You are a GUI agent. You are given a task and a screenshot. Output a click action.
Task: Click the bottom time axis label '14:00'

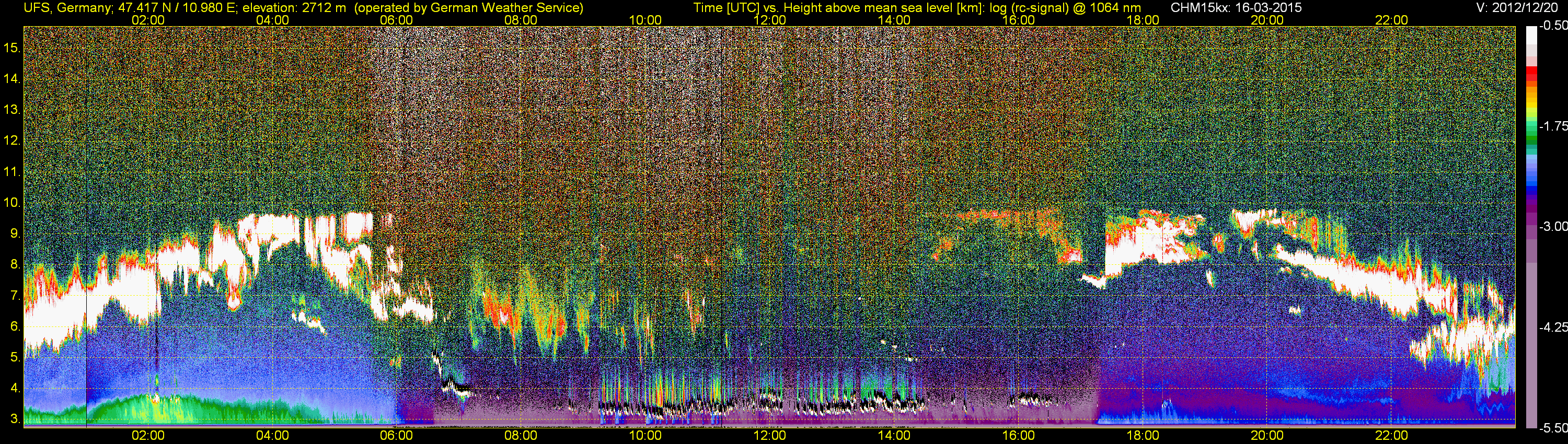(894, 436)
